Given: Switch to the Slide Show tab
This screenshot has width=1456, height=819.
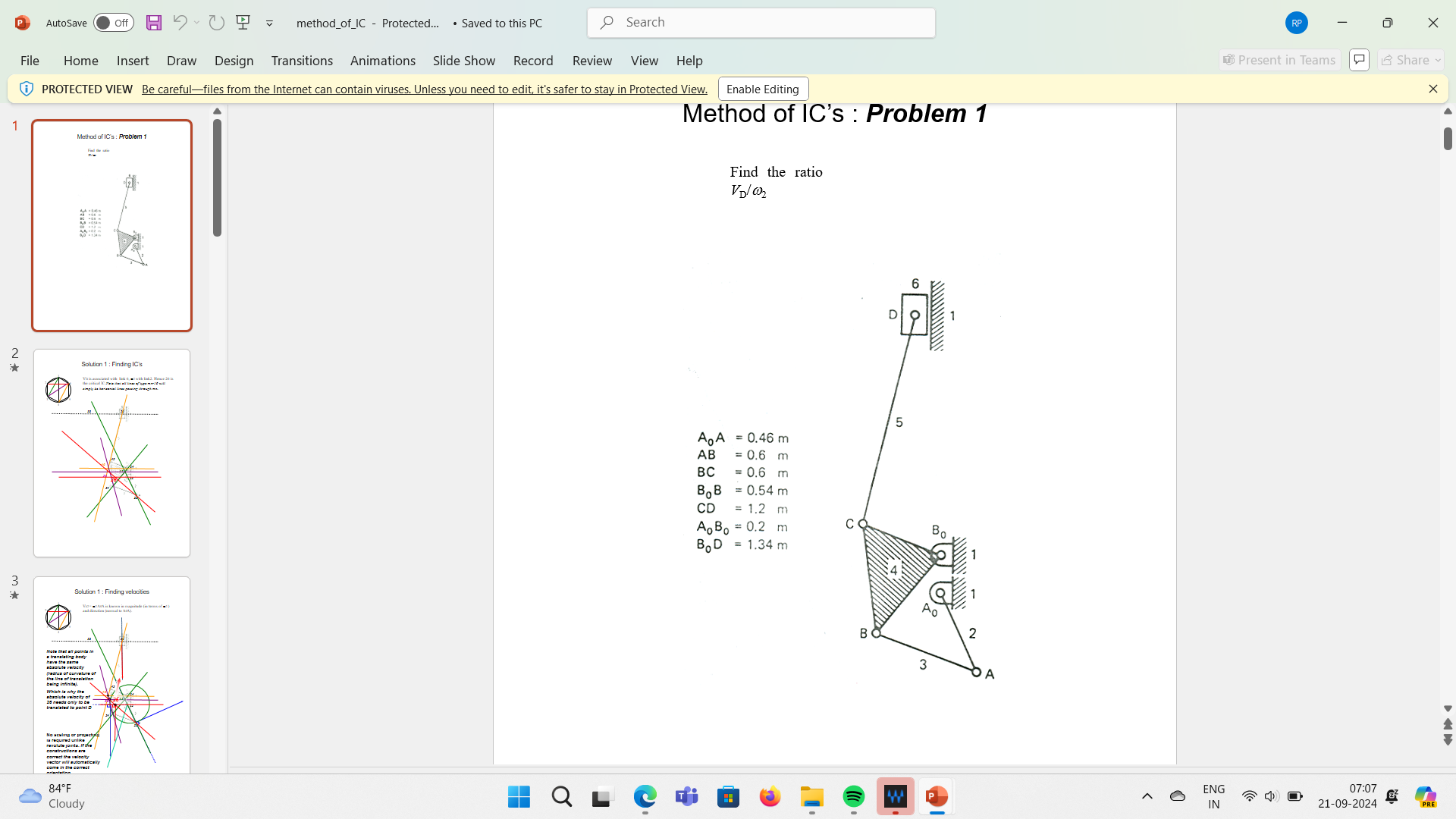Looking at the screenshot, I should (x=463, y=61).
